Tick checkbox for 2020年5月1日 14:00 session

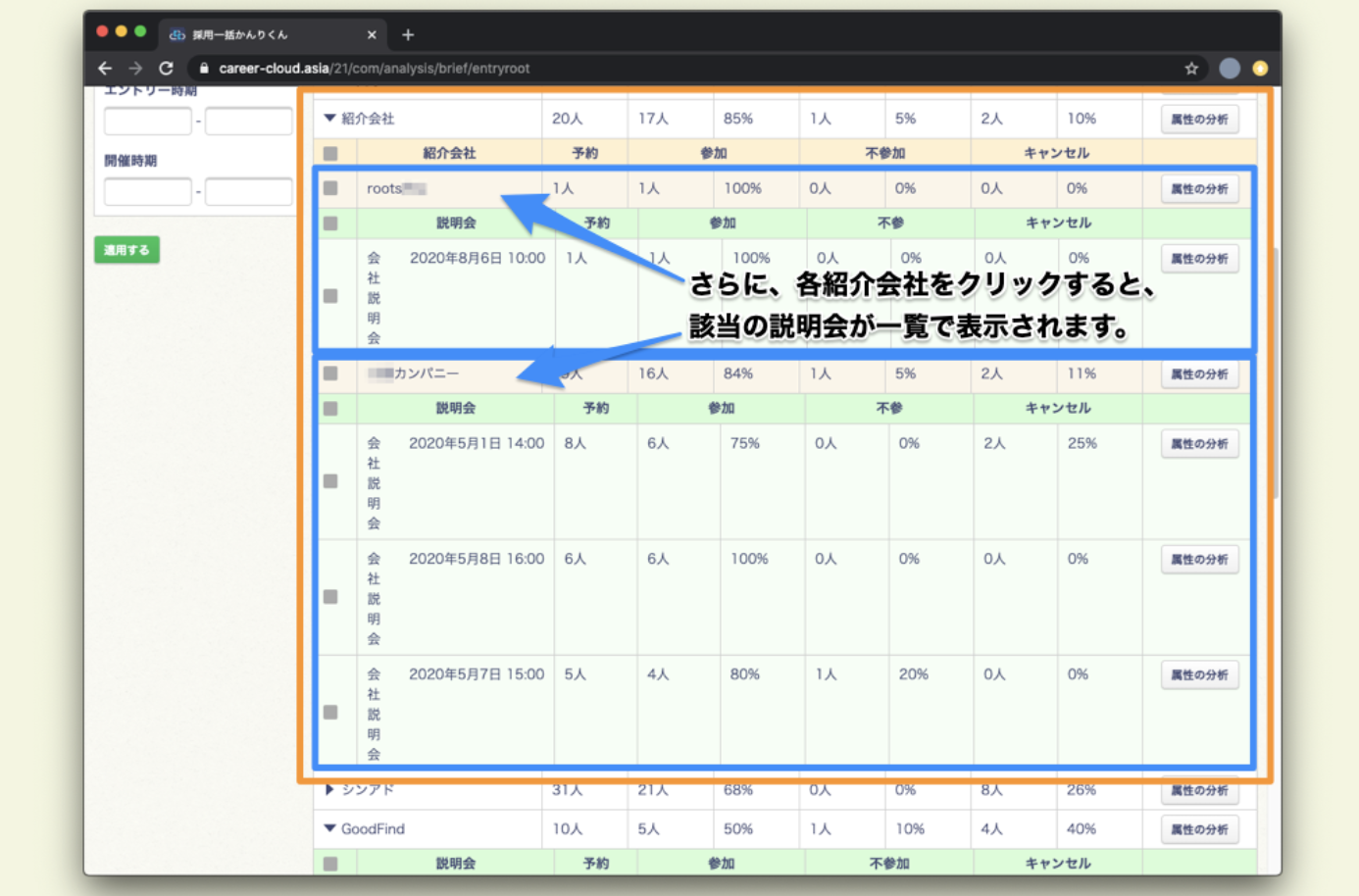pyautogui.click(x=330, y=481)
